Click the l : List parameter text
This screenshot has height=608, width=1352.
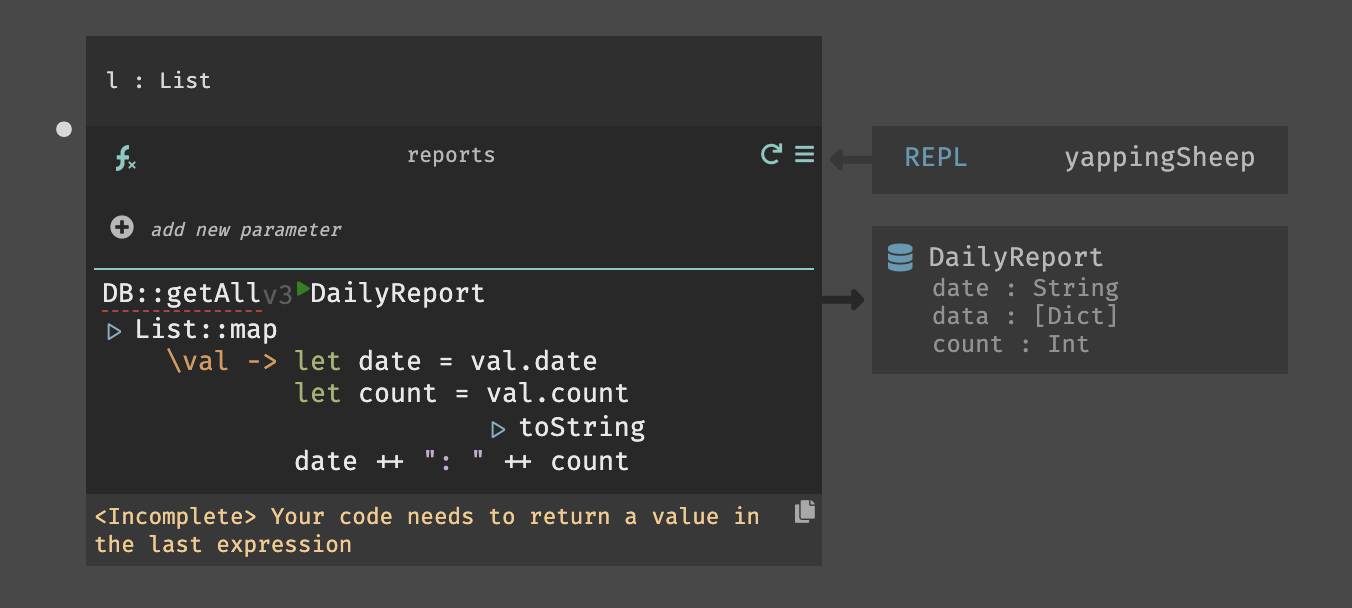[x=159, y=80]
